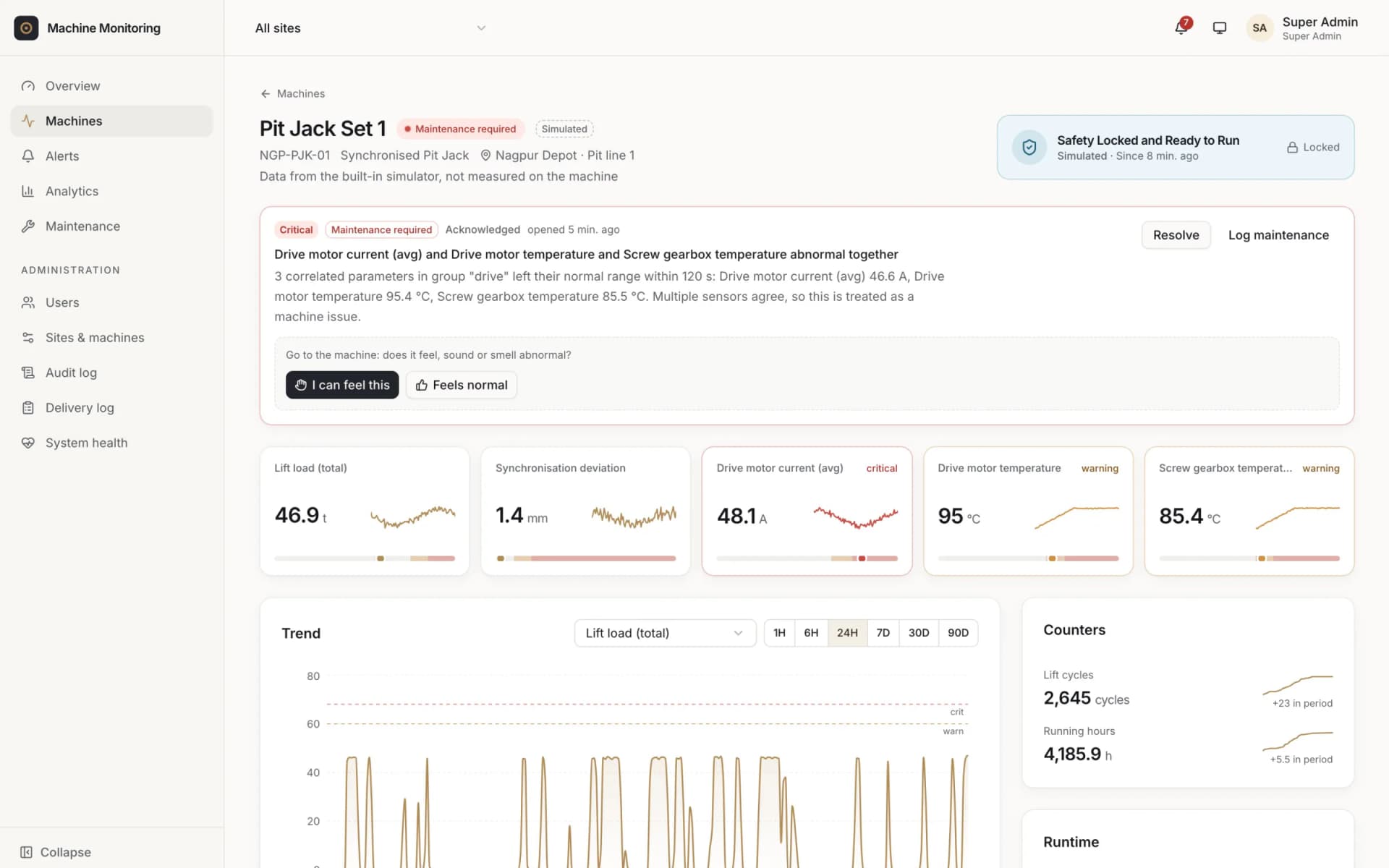This screenshot has height=868, width=1389.
Task: Click the Sites & machines icon
Action: 28,338
